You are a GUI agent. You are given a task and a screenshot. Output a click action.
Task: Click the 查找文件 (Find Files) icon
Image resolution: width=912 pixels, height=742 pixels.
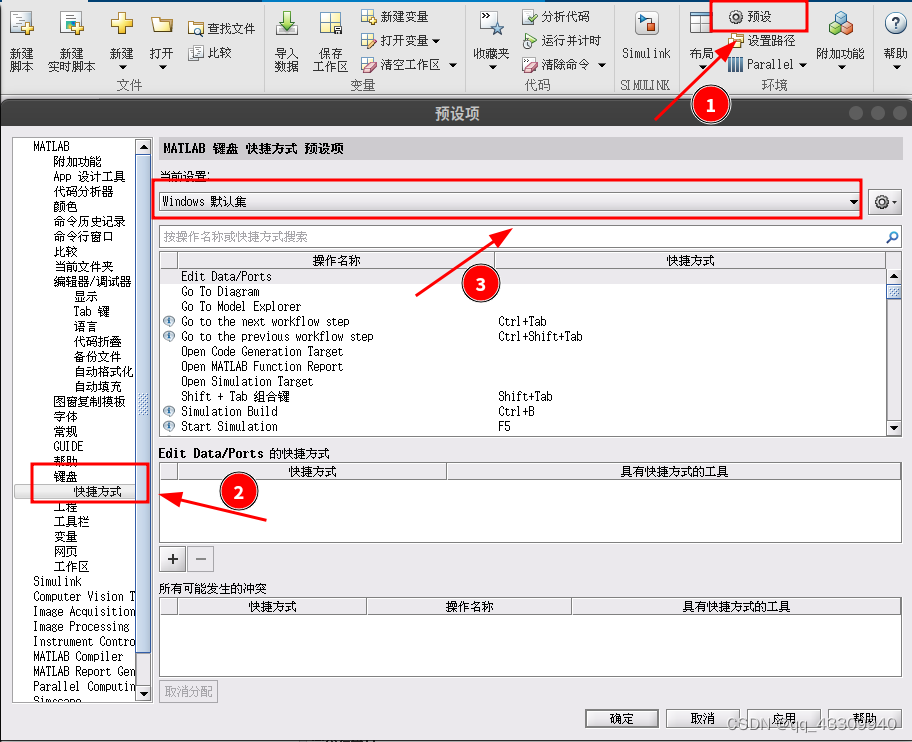(x=195, y=29)
